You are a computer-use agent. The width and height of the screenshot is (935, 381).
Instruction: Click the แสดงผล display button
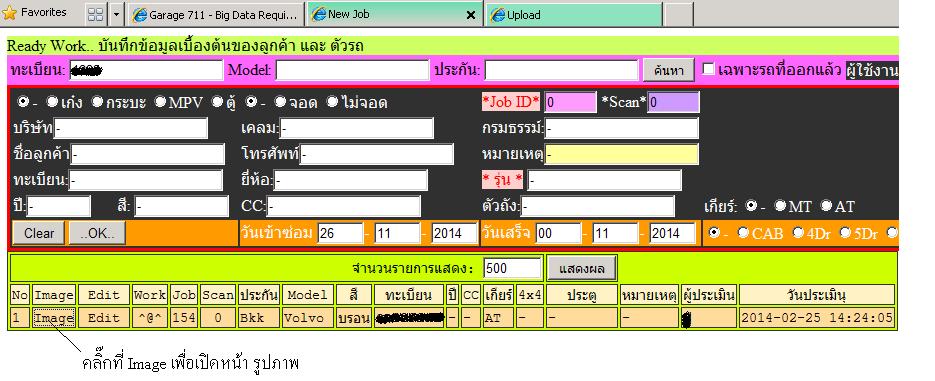pos(581,268)
